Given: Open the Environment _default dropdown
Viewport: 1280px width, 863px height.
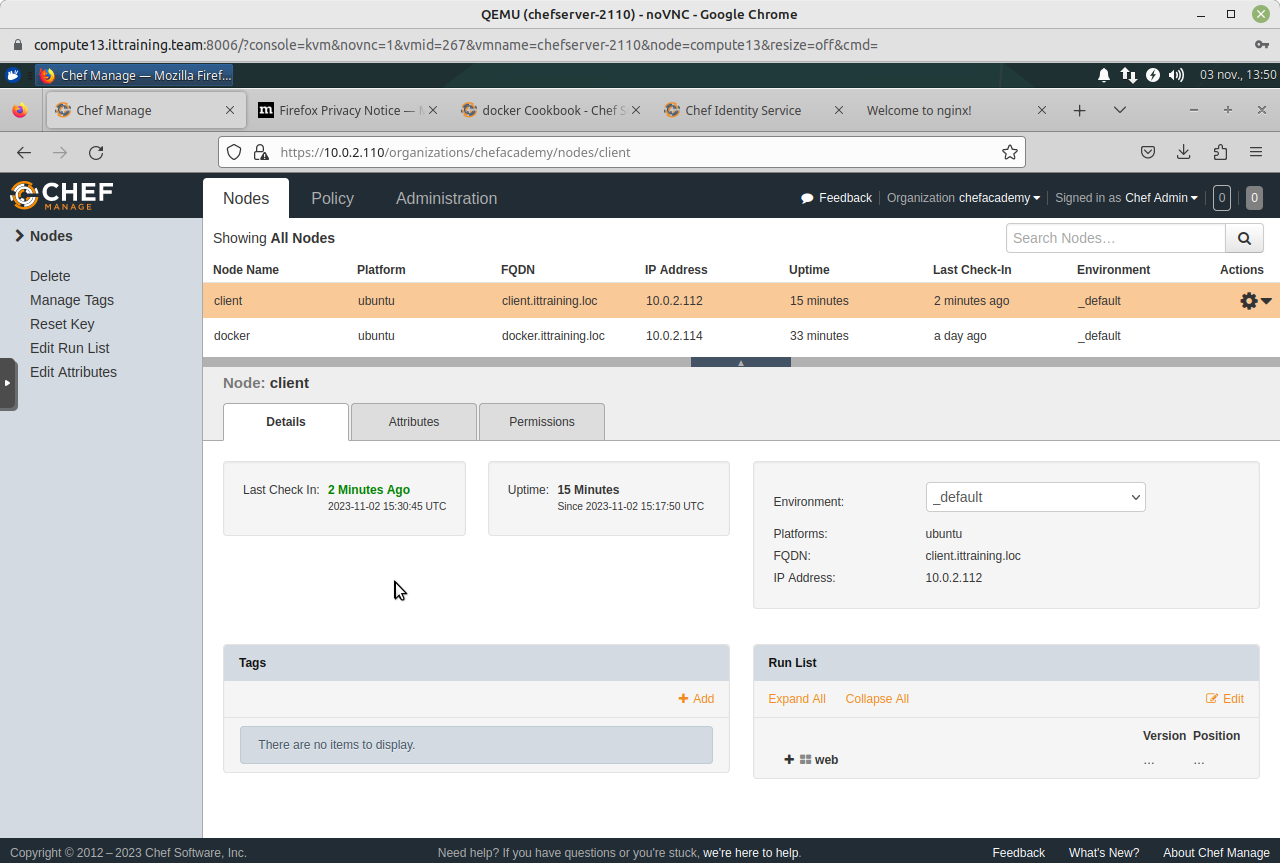Looking at the screenshot, I should [x=1035, y=497].
